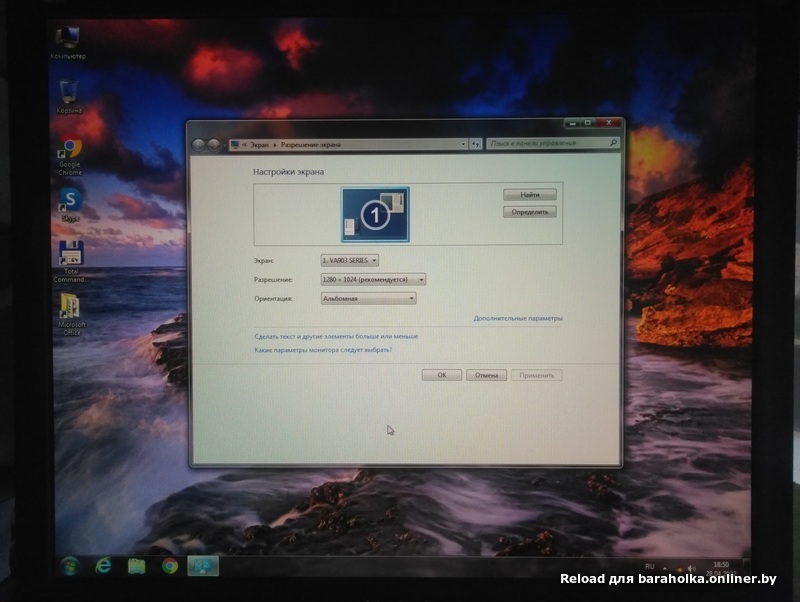800x602 pixels.
Task: Show hidden tray icons arrow
Action: (x=665, y=568)
